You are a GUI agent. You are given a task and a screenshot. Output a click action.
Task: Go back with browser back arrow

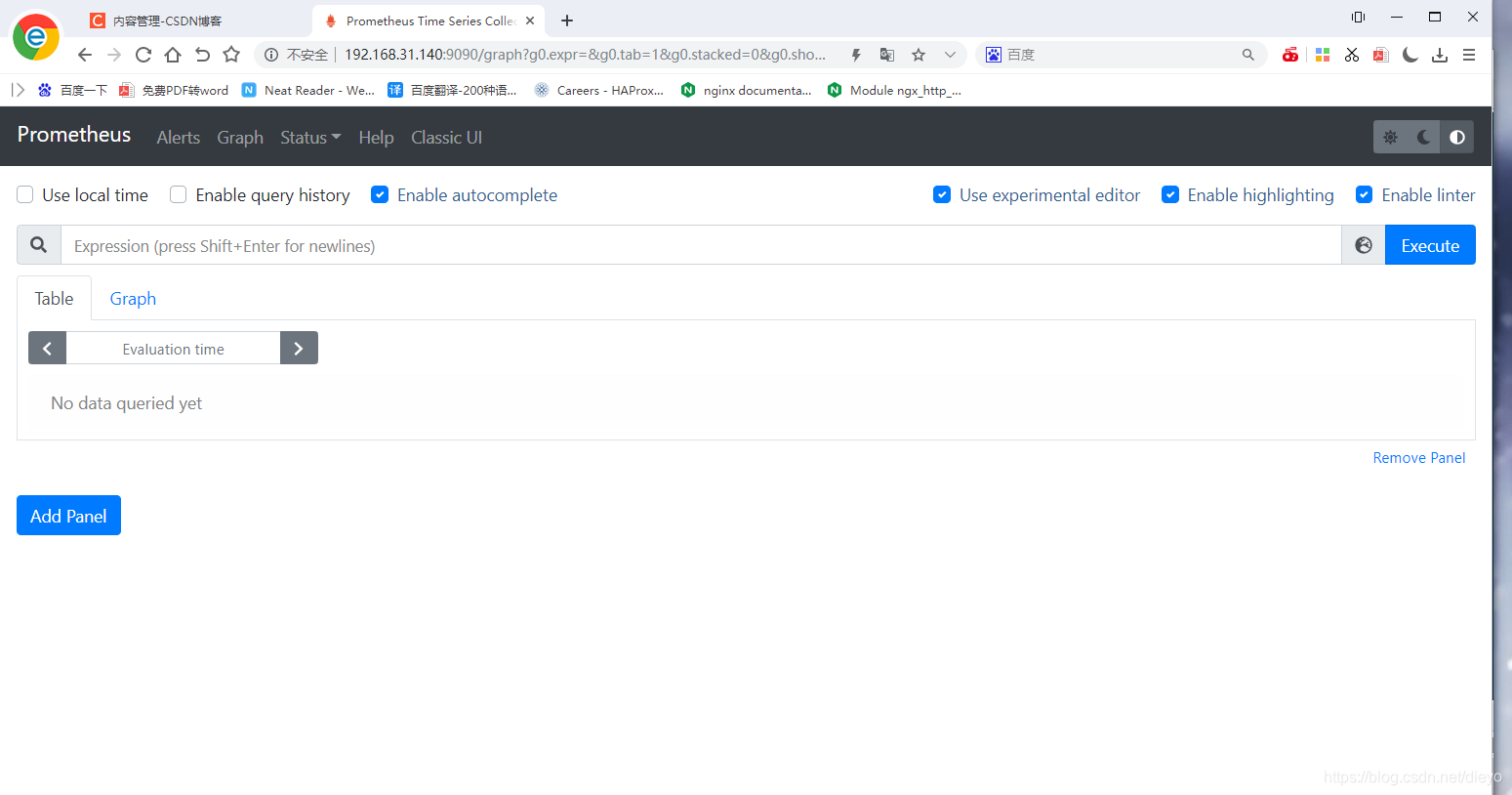[x=85, y=55]
